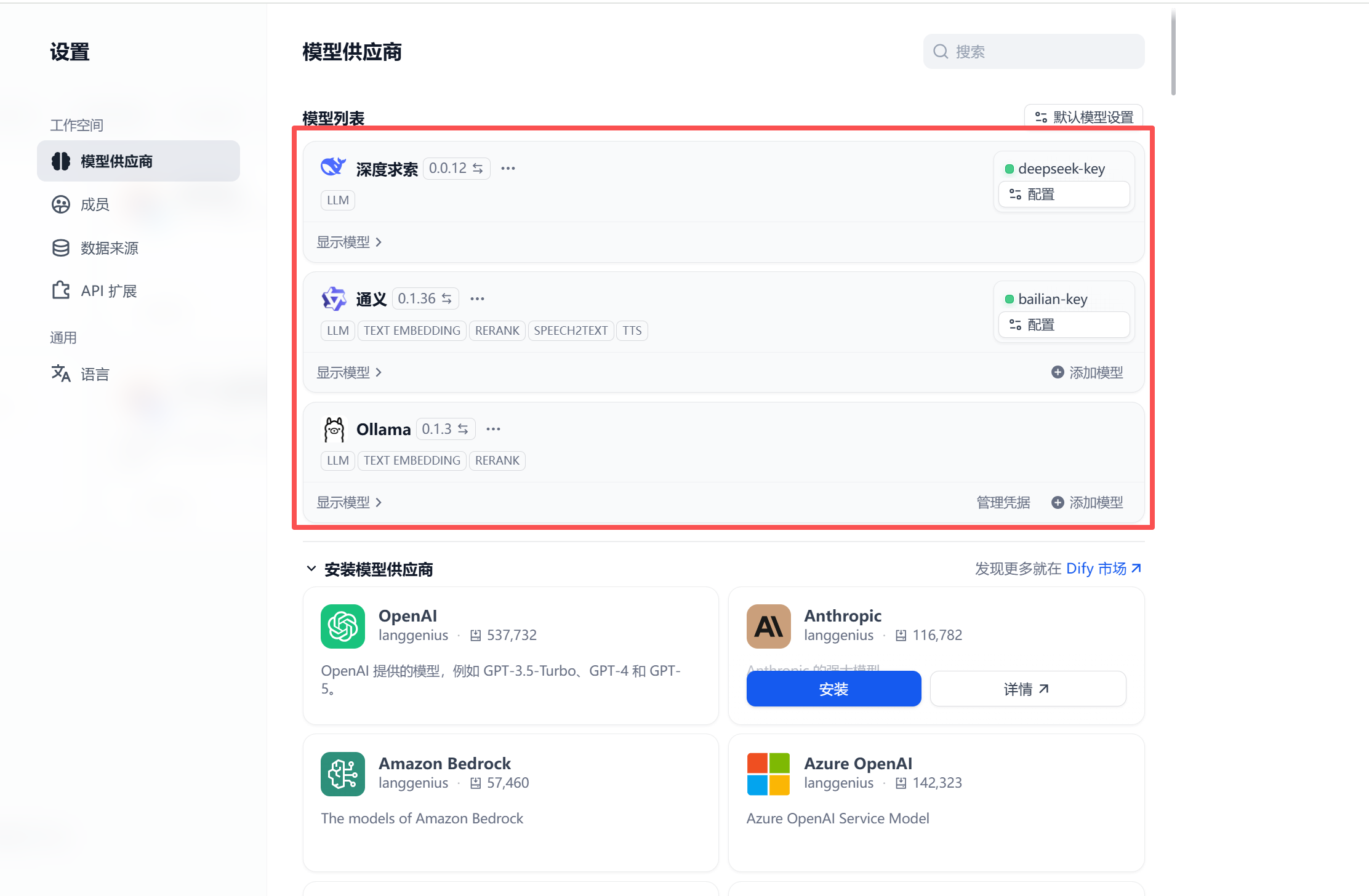Click Ollama version 0.1.3 switch badge

click(x=446, y=430)
